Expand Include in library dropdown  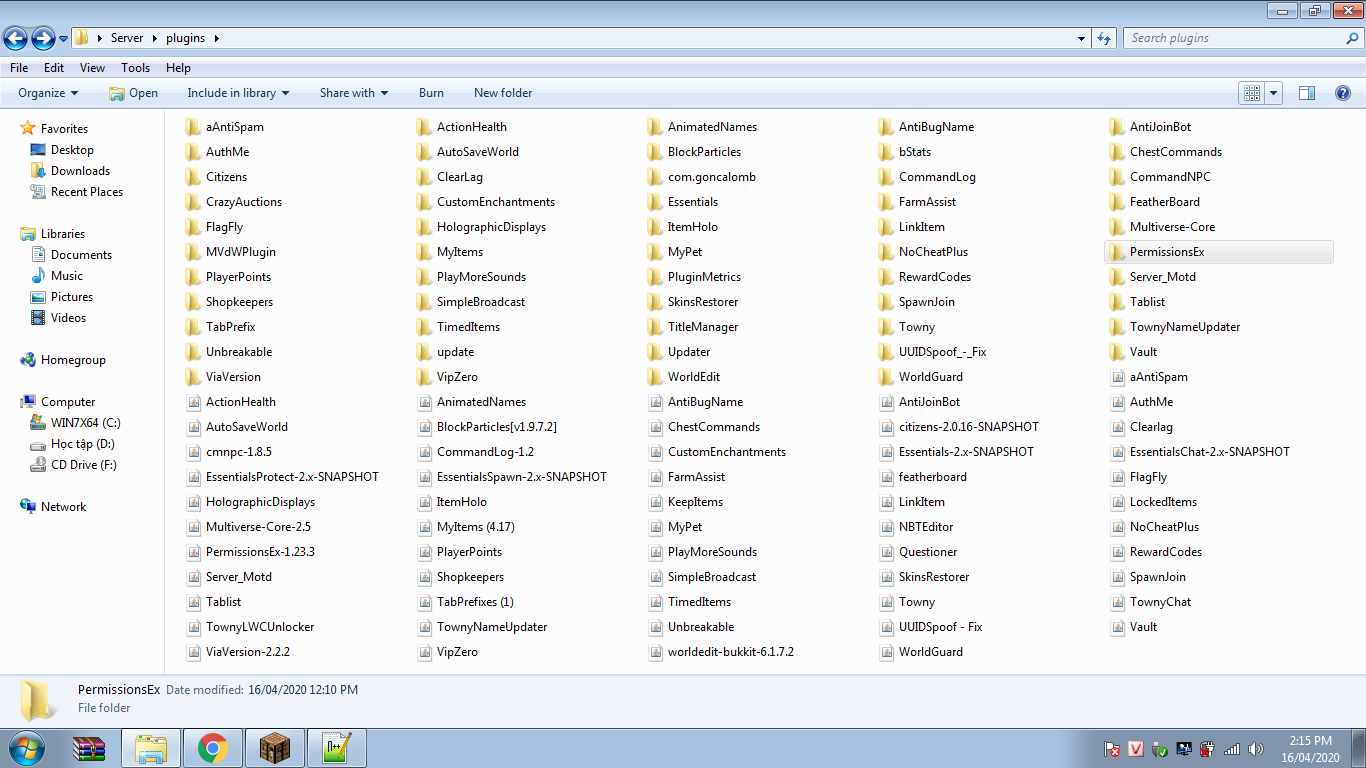click(x=238, y=93)
